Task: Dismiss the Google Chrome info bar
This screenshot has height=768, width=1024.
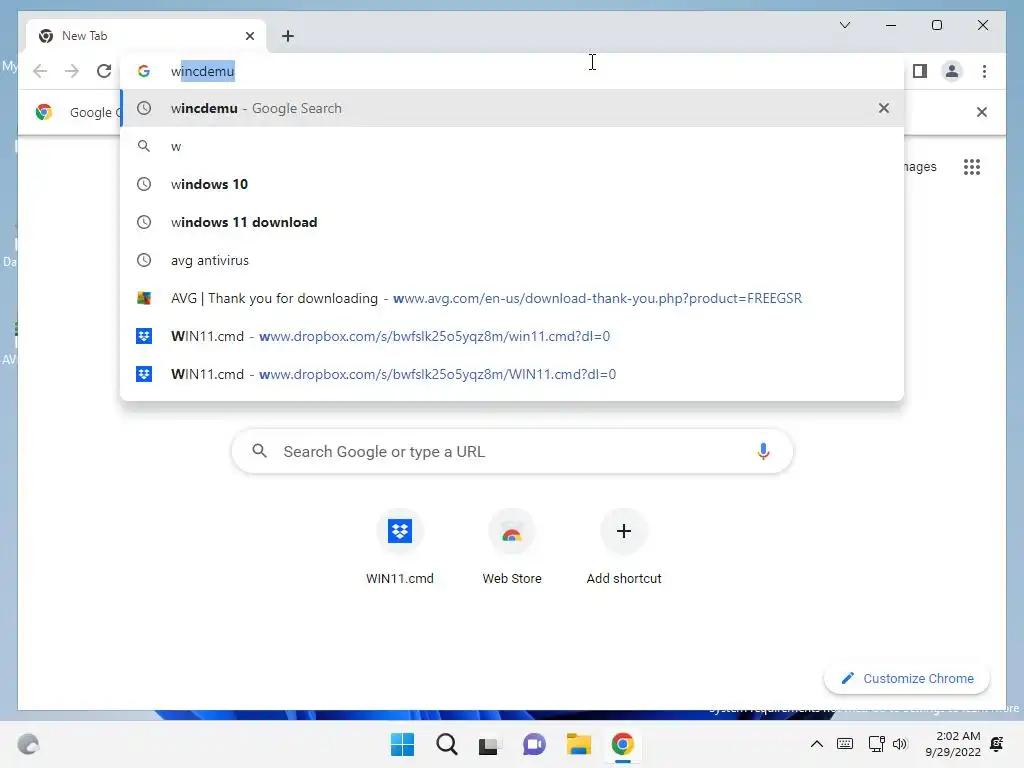Action: (982, 112)
